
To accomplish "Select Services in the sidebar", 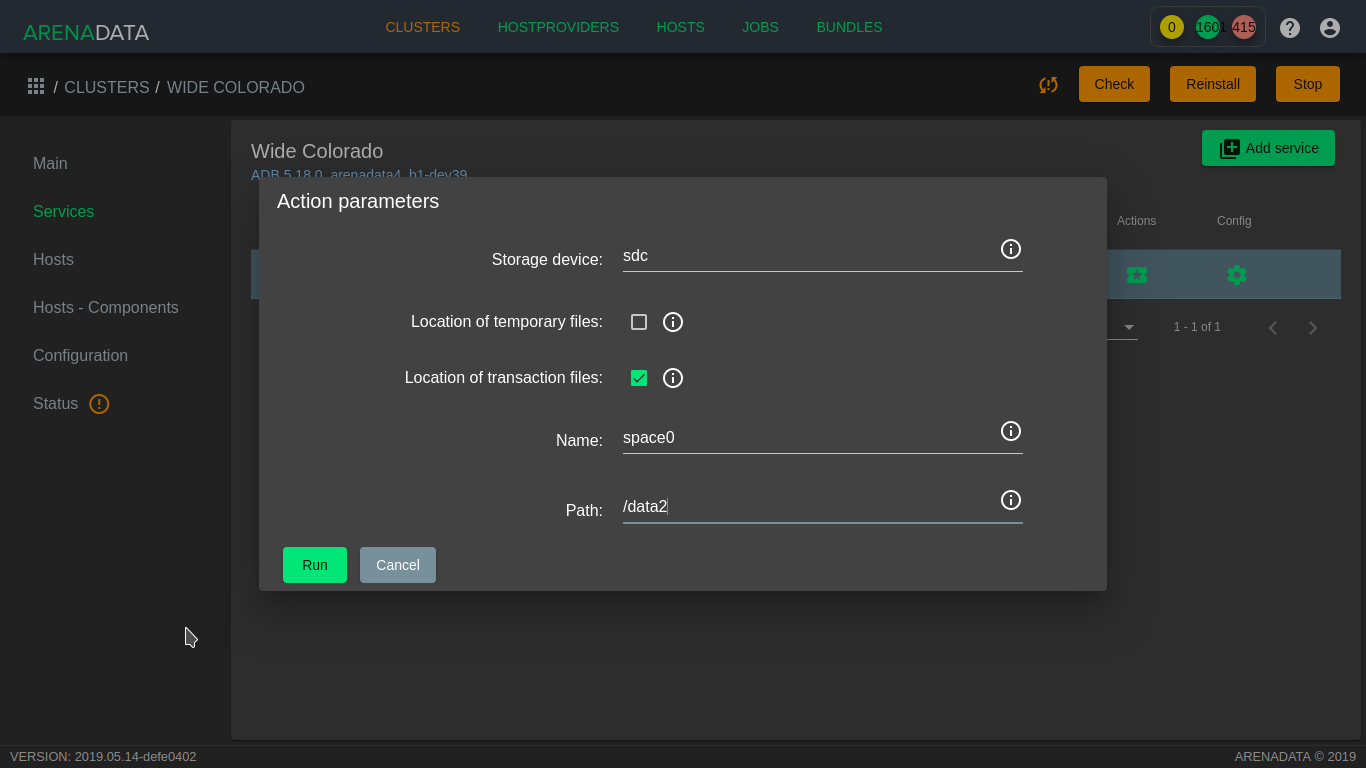I will pyautogui.click(x=63, y=212).
